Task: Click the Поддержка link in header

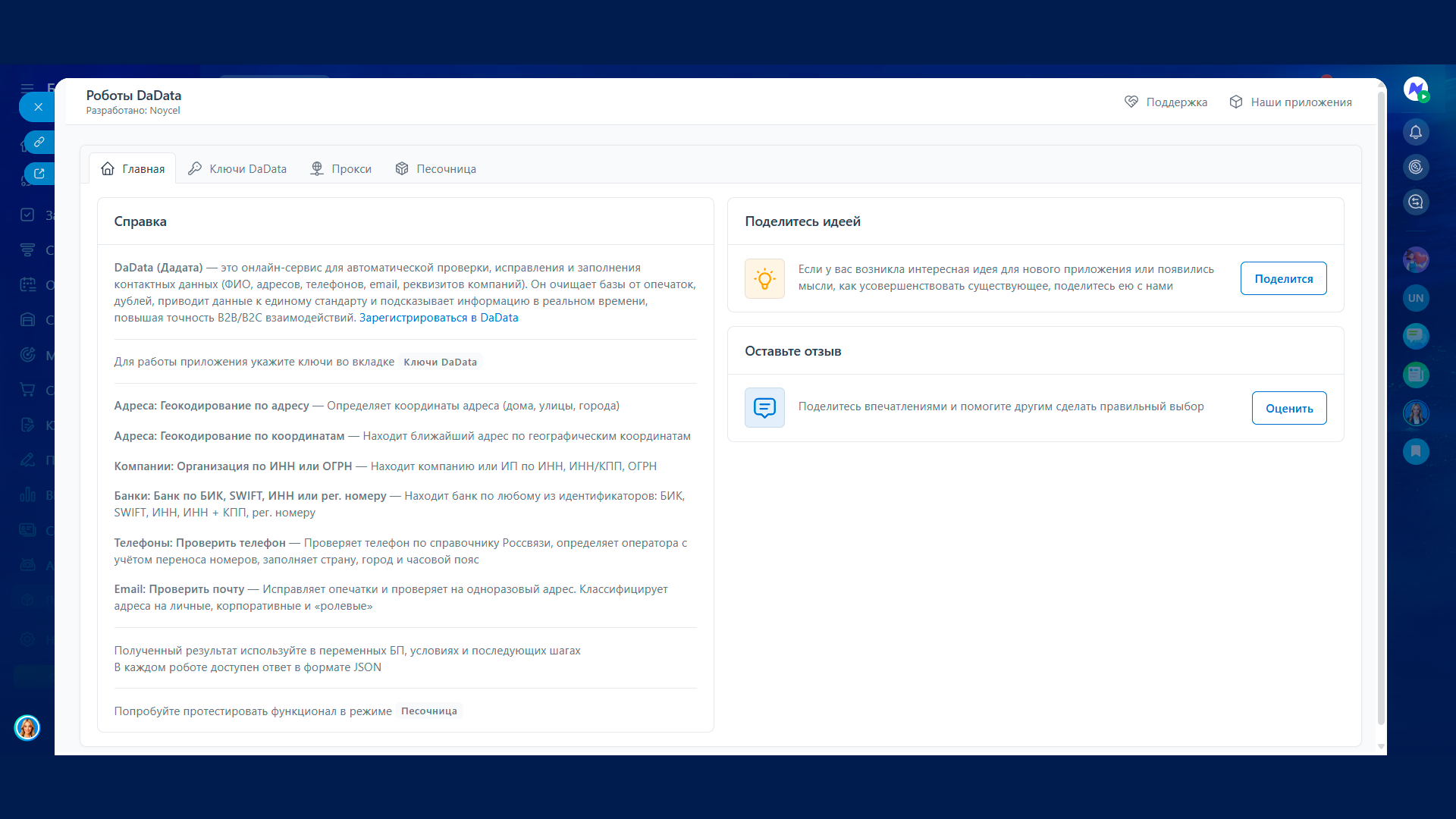Action: click(x=1166, y=102)
